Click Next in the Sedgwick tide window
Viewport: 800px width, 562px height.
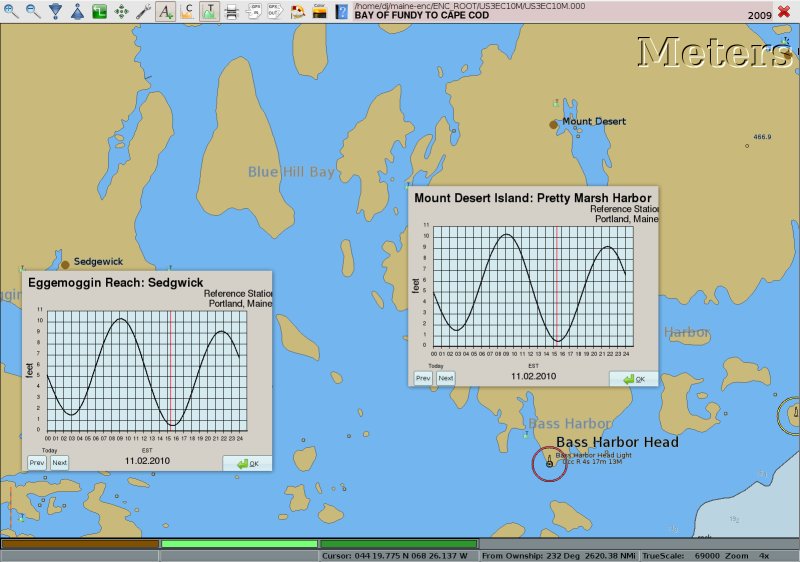pos(59,463)
